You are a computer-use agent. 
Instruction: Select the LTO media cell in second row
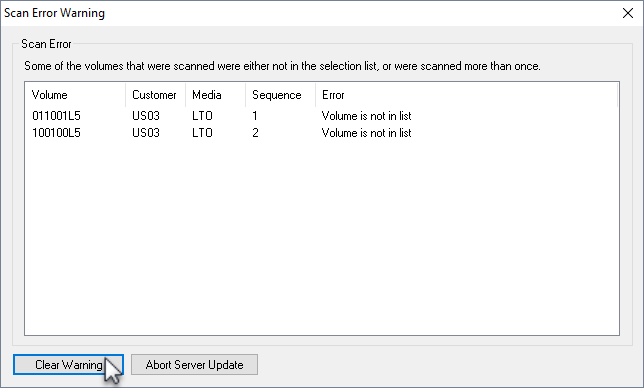202,133
